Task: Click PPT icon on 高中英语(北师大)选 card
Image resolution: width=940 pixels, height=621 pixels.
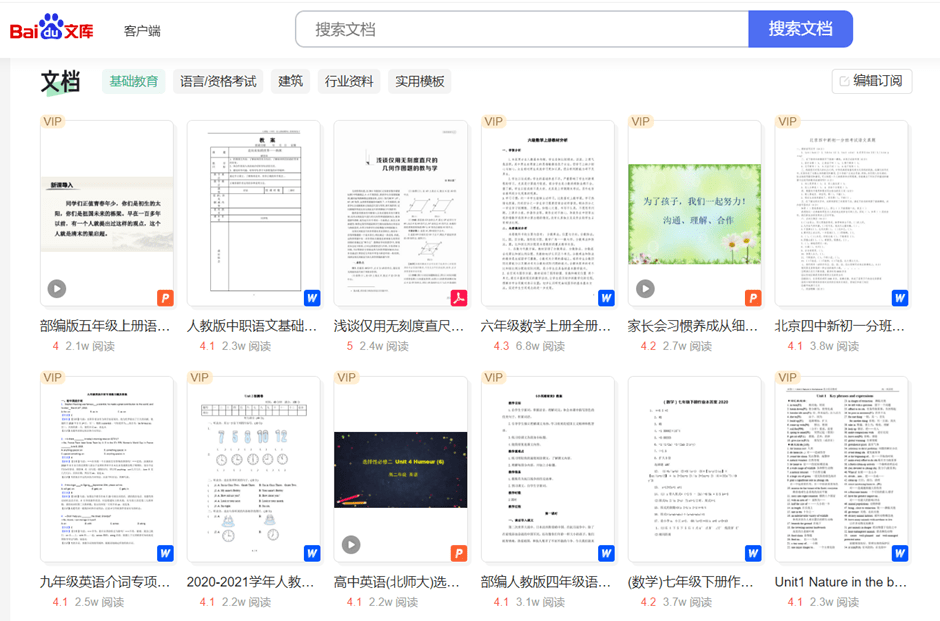Action: pos(459,553)
